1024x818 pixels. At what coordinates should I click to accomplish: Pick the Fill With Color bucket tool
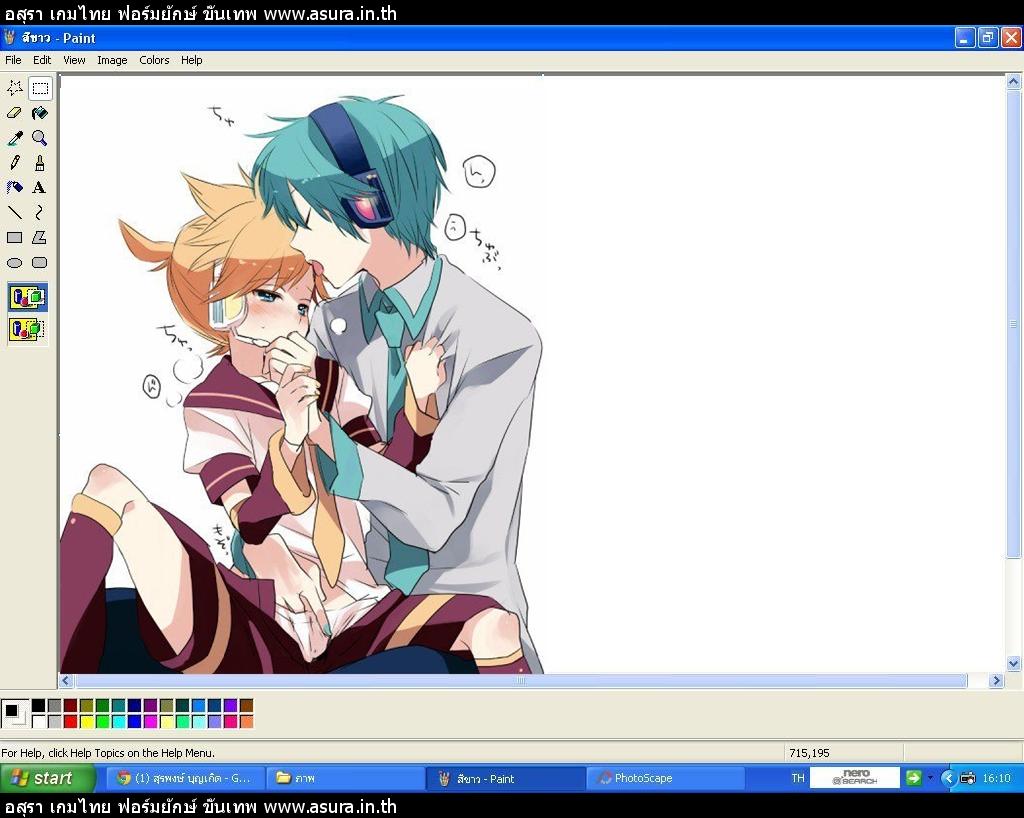pyautogui.click(x=40, y=113)
